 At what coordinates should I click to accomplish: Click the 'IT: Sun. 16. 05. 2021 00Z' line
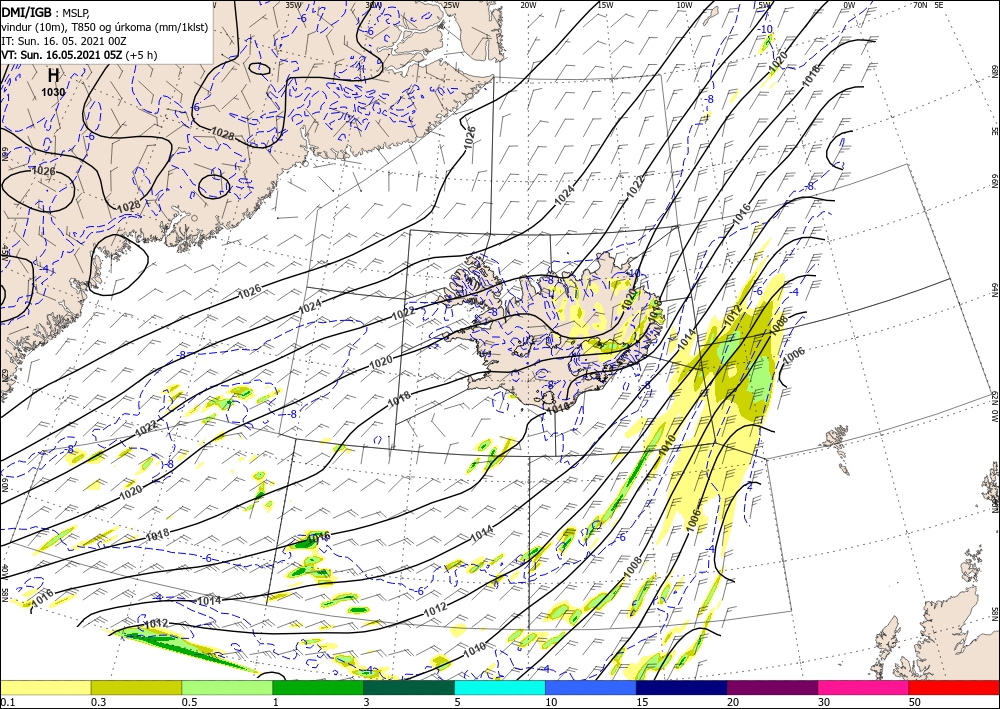(64, 41)
